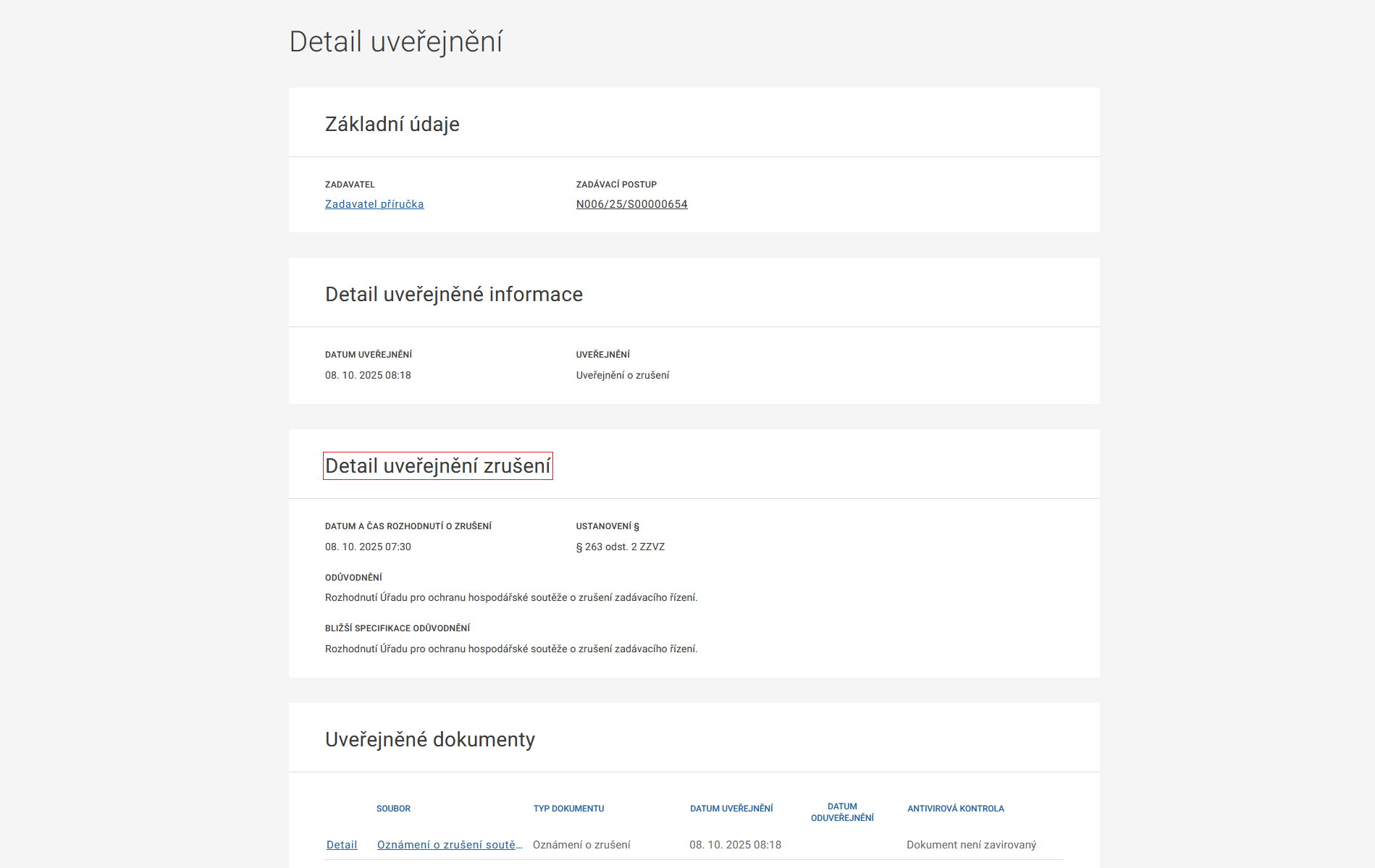Sort by Datum uveřejnění column header
This screenshot has height=868, width=1375.
(731, 809)
